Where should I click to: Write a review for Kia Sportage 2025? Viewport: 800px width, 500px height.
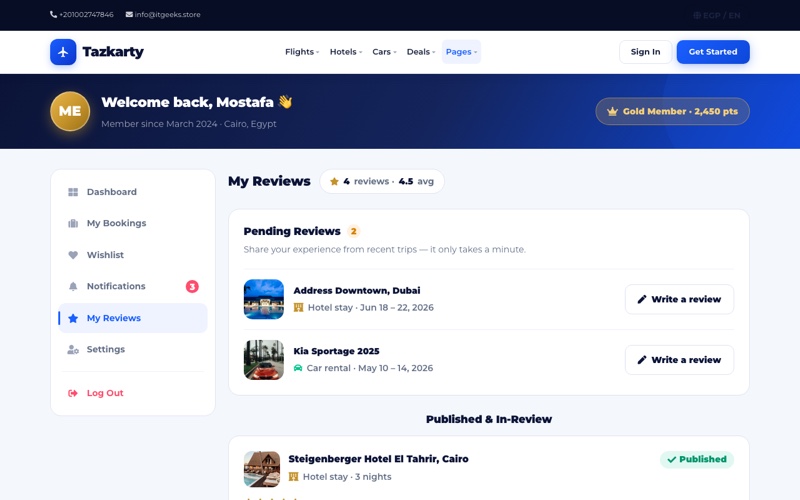pyautogui.click(x=679, y=360)
